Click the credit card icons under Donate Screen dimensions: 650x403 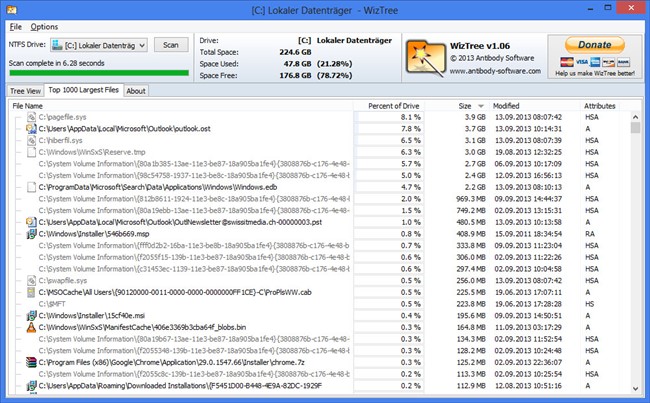tap(594, 62)
